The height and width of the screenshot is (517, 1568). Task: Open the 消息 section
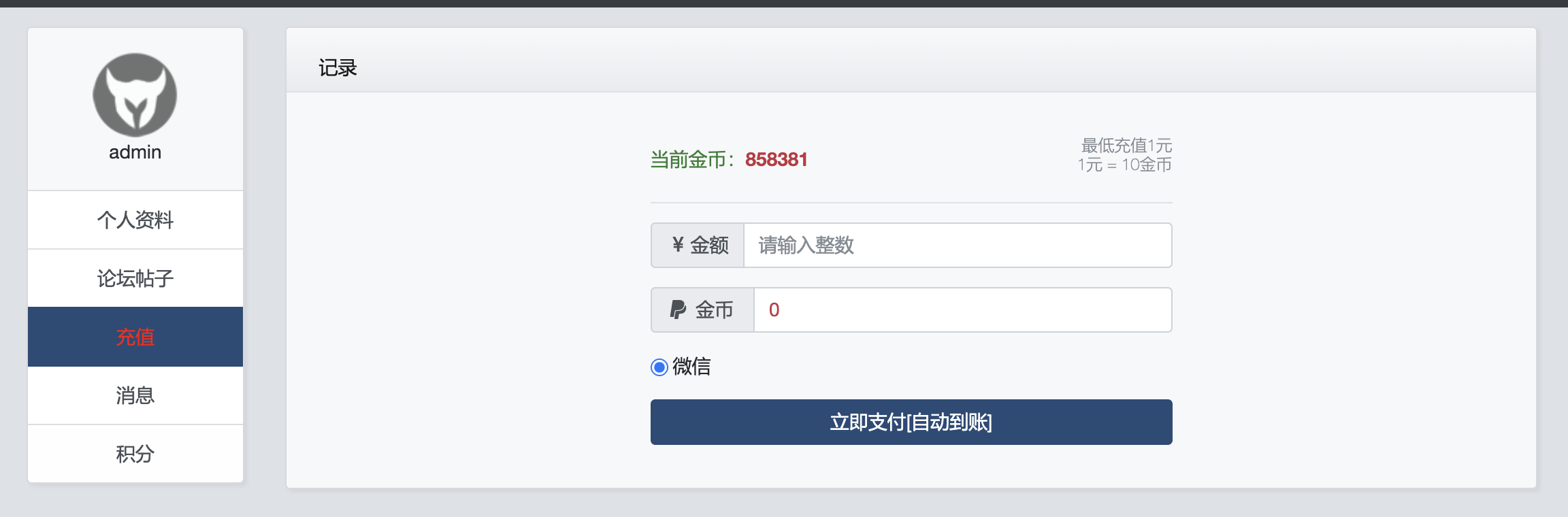134,395
